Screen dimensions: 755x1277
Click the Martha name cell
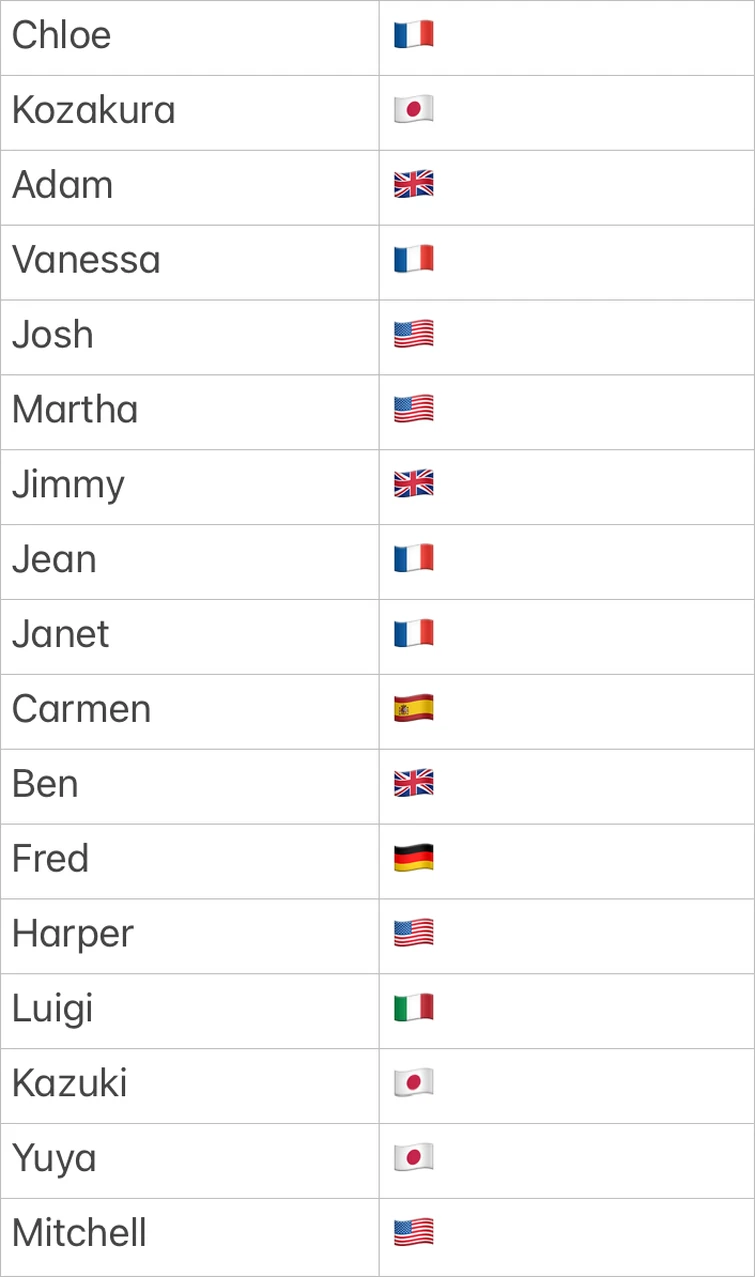(75, 410)
